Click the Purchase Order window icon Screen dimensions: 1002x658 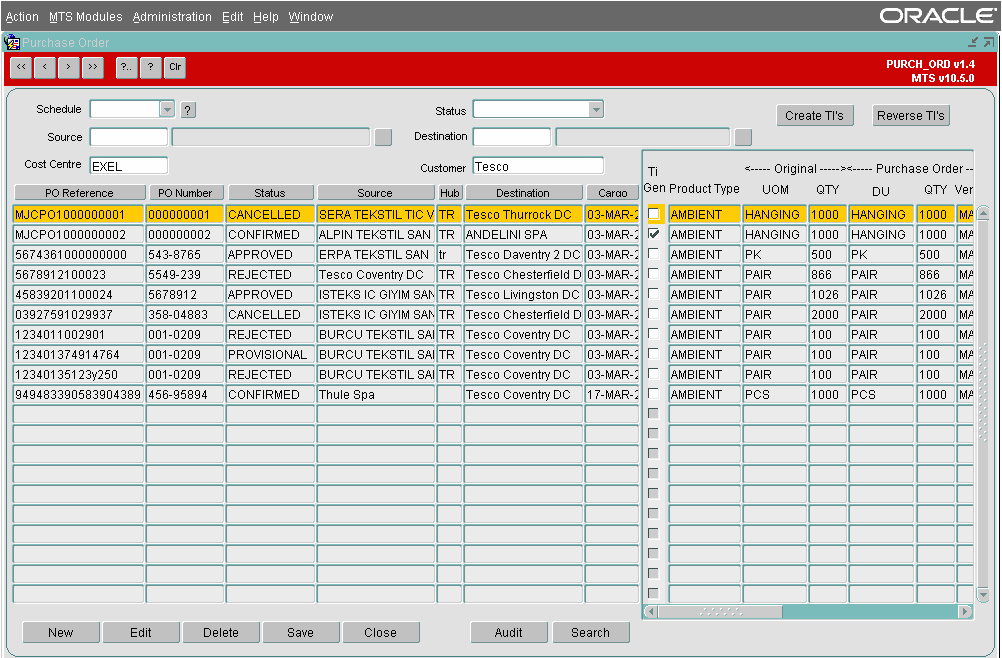(12, 43)
